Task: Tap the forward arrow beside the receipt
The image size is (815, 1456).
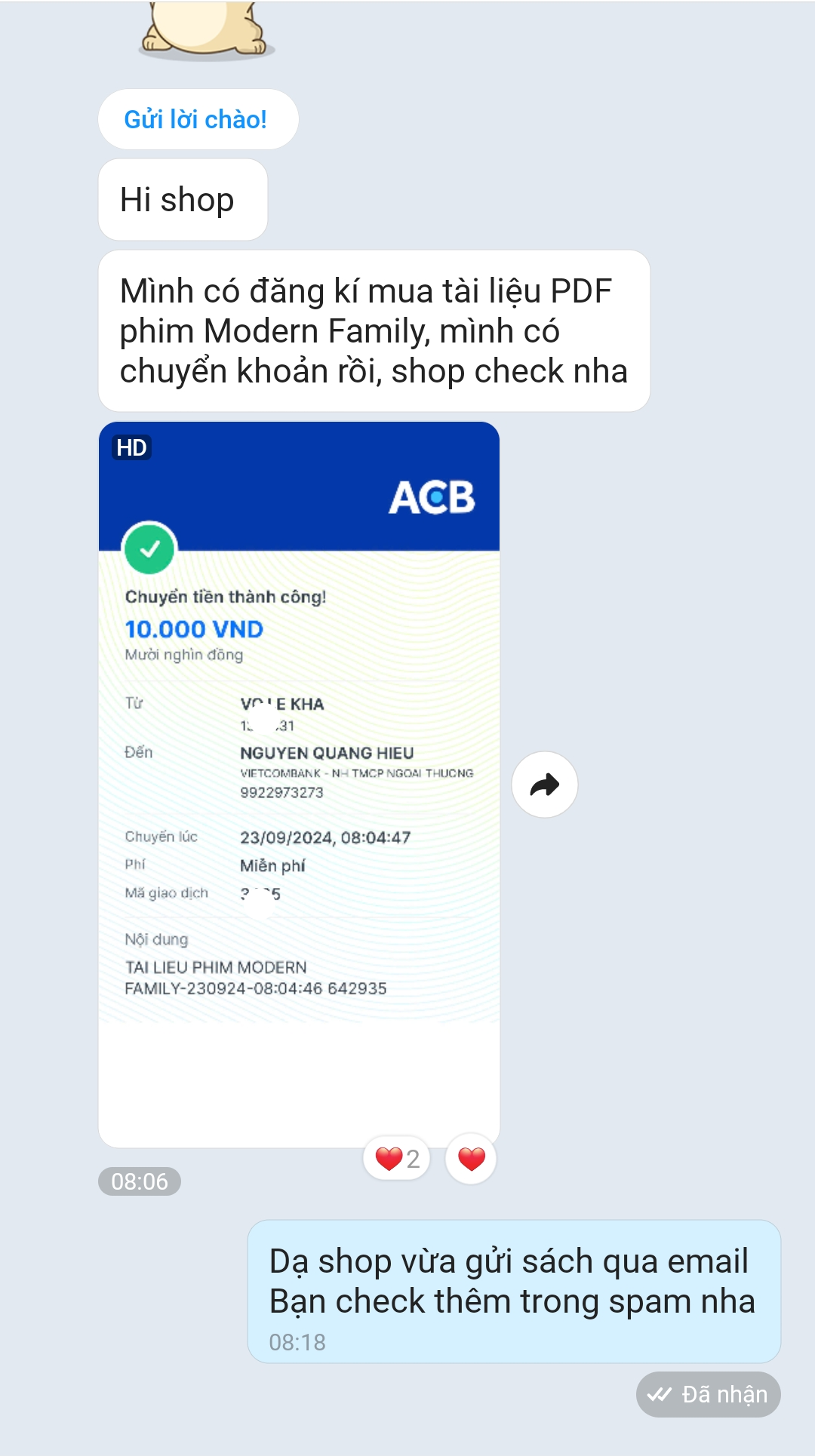Action: (x=545, y=785)
